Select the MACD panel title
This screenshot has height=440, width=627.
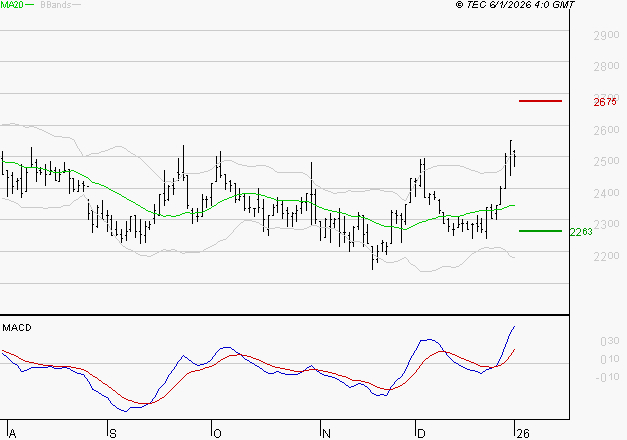point(17,327)
